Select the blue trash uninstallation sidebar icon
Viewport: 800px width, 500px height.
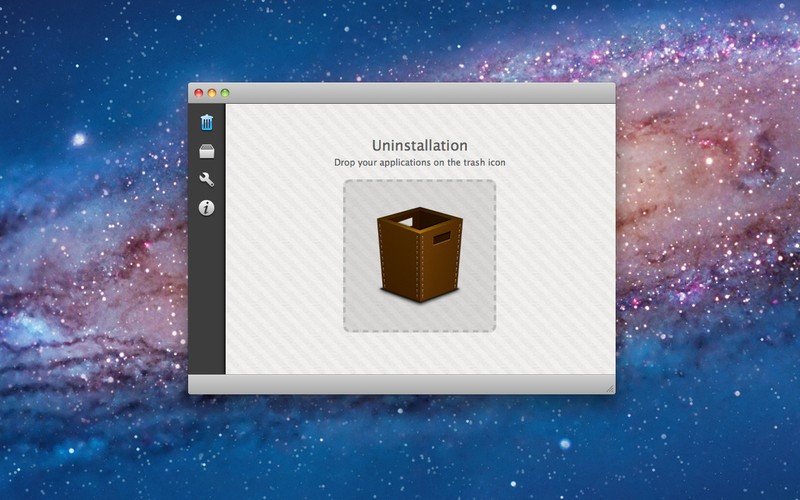point(207,122)
